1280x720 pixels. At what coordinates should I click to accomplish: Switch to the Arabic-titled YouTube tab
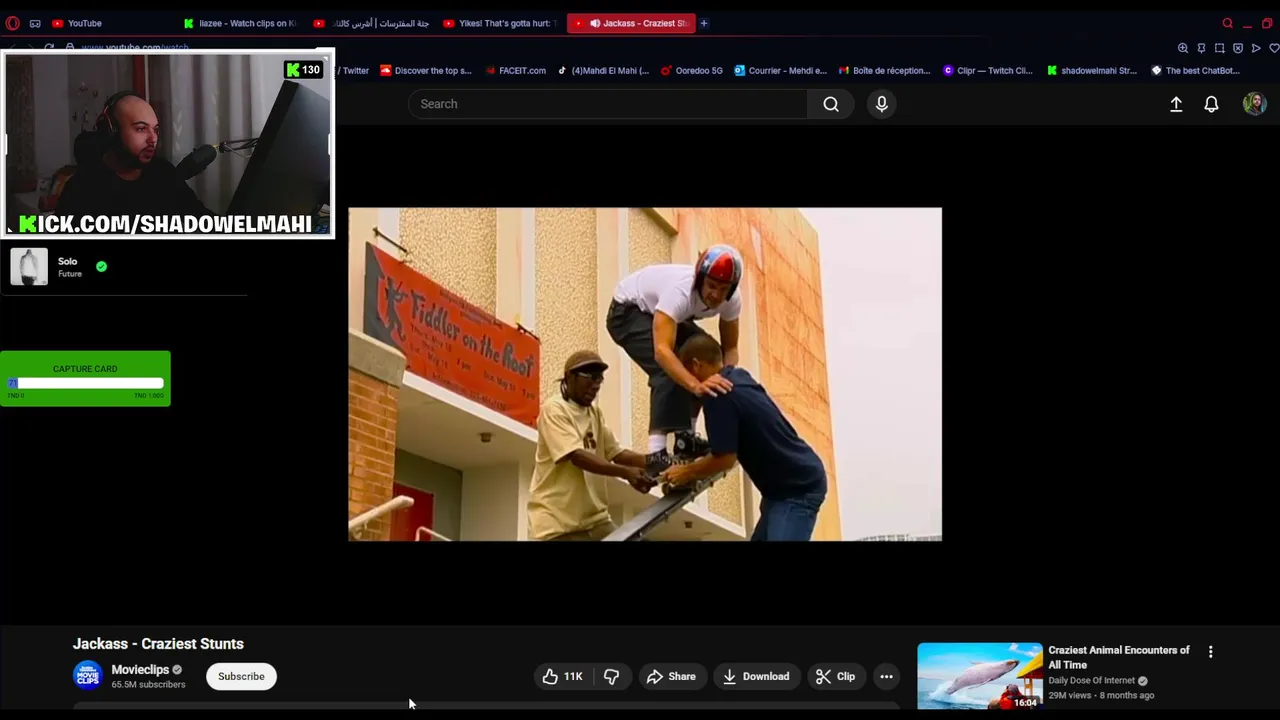[372, 23]
